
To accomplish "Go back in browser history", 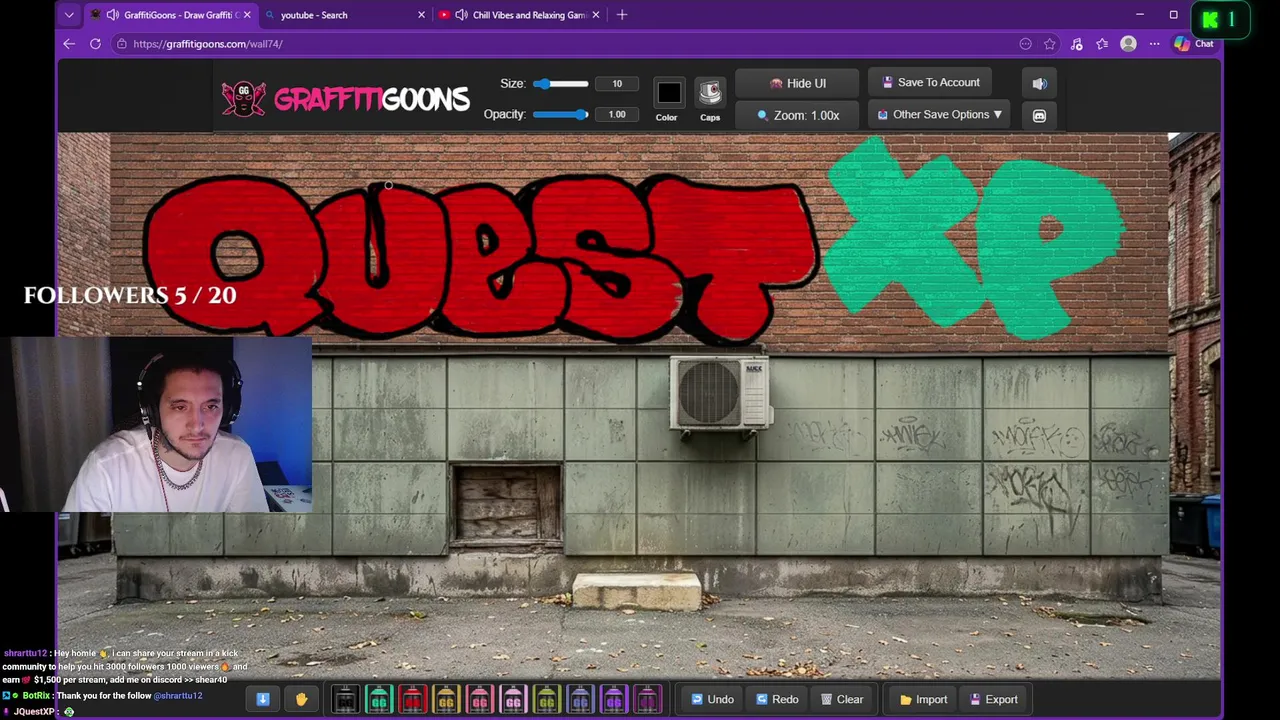I will tap(69, 44).
